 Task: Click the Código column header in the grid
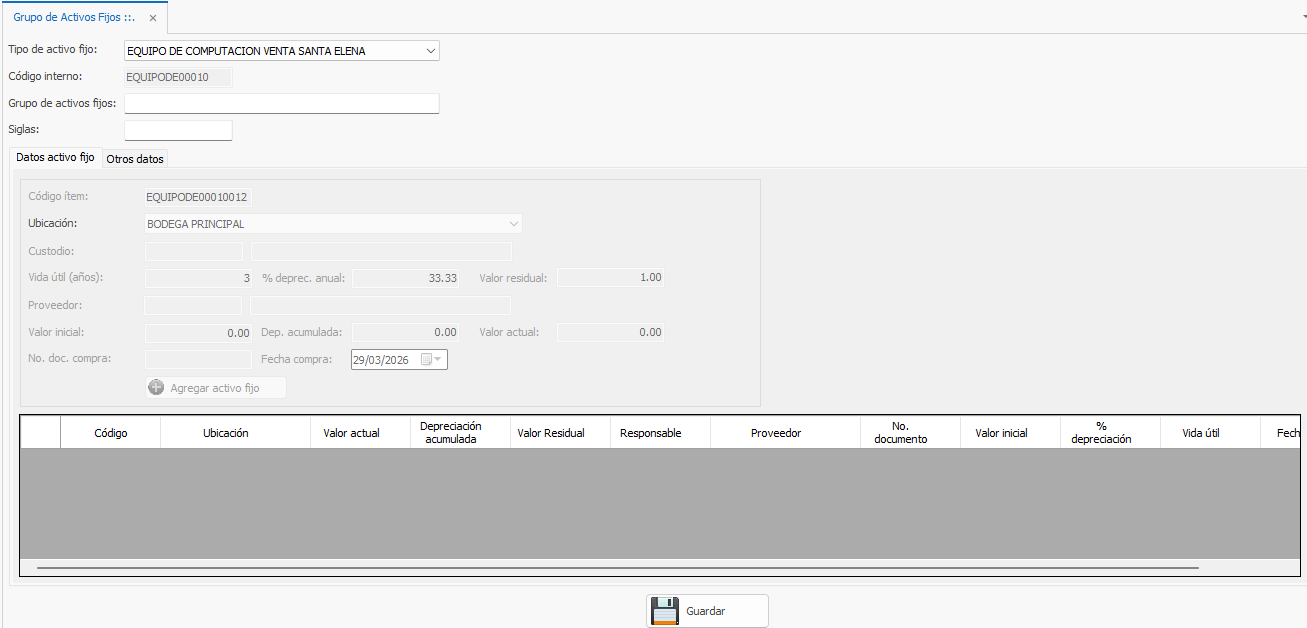click(x=111, y=433)
